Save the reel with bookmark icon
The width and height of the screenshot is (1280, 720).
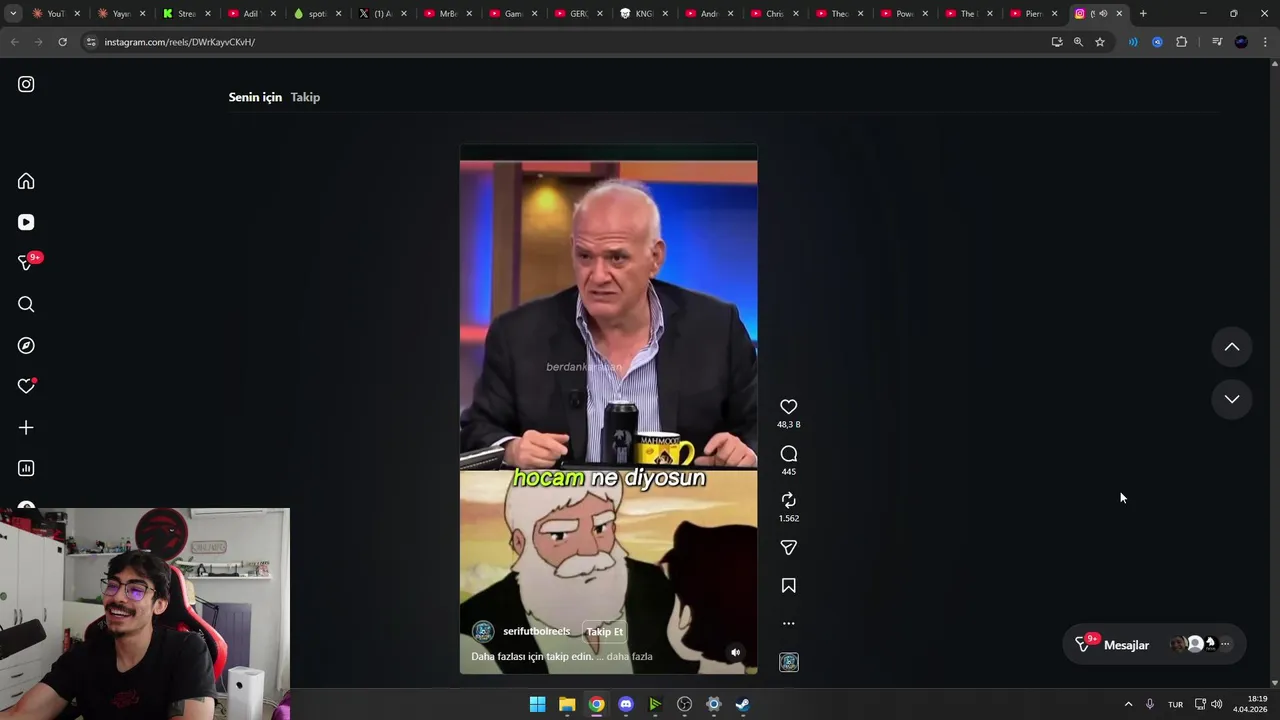click(x=789, y=585)
